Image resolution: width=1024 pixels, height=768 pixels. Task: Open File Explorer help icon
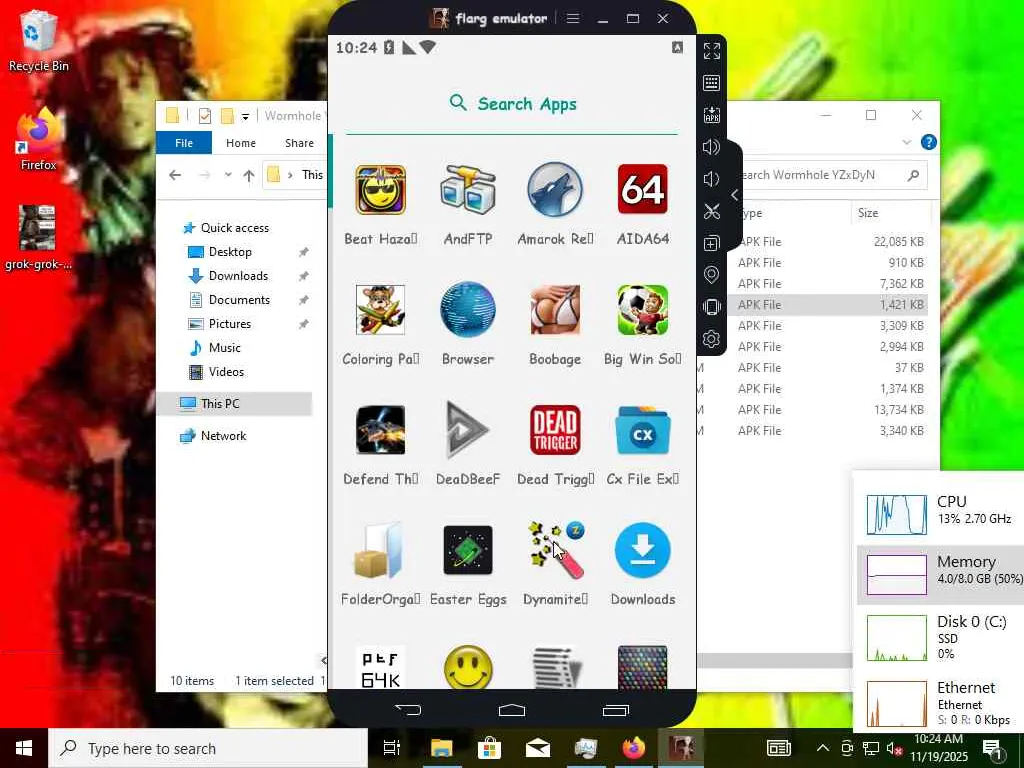929,142
